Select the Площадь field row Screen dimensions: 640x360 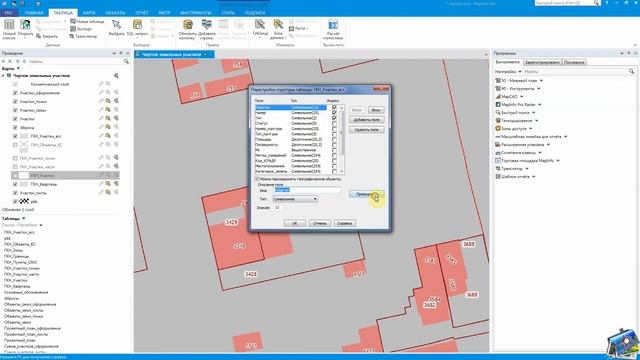[x=291, y=139]
